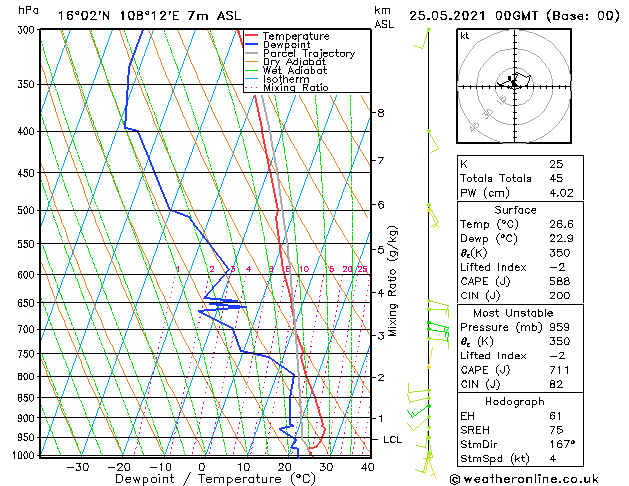Click the date header 25.05.2021 00GMT
This screenshot has height=486, width=629.
(474, 16)
